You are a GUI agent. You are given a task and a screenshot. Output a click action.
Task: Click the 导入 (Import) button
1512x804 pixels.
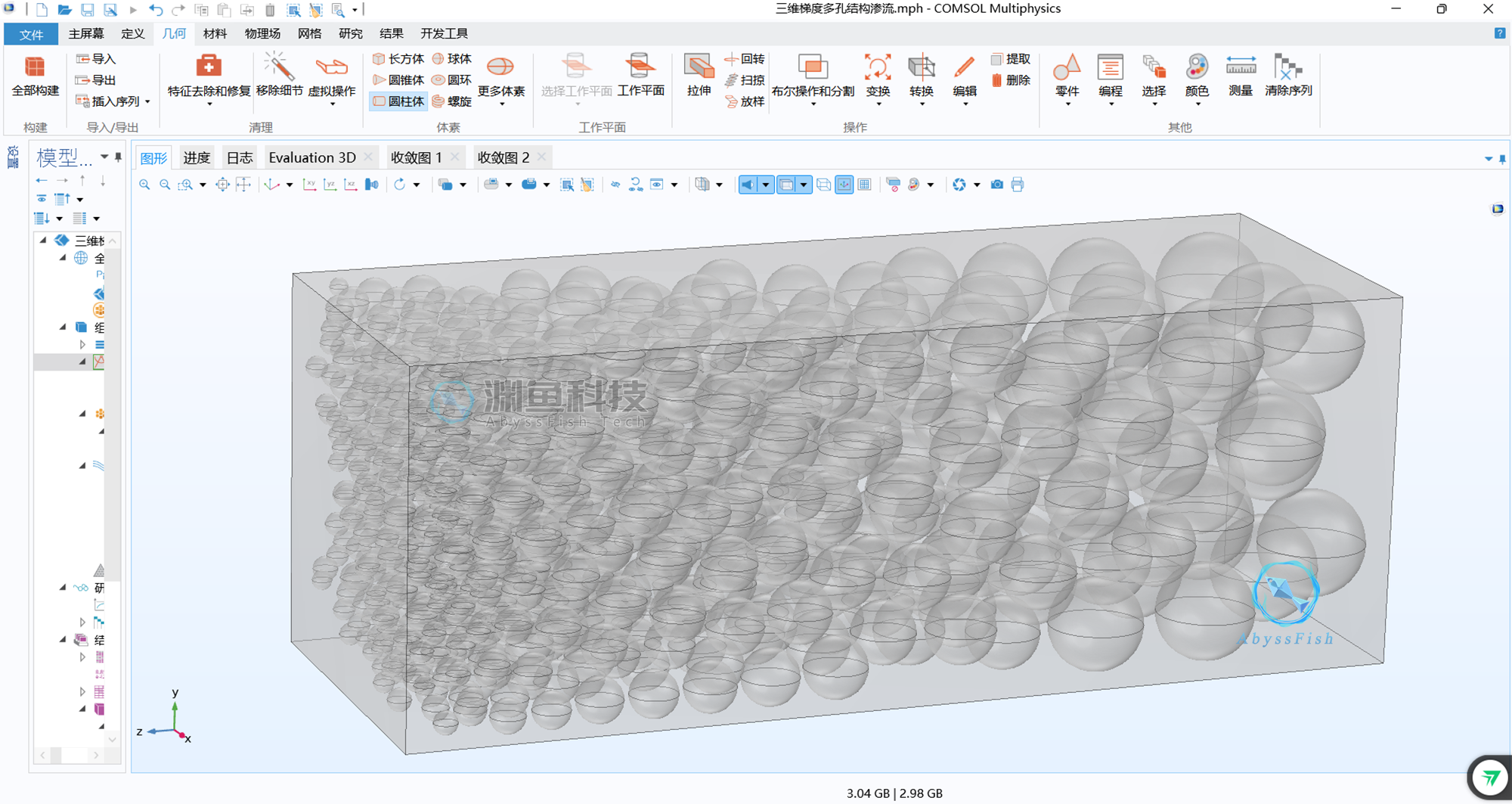coord(96,59)
